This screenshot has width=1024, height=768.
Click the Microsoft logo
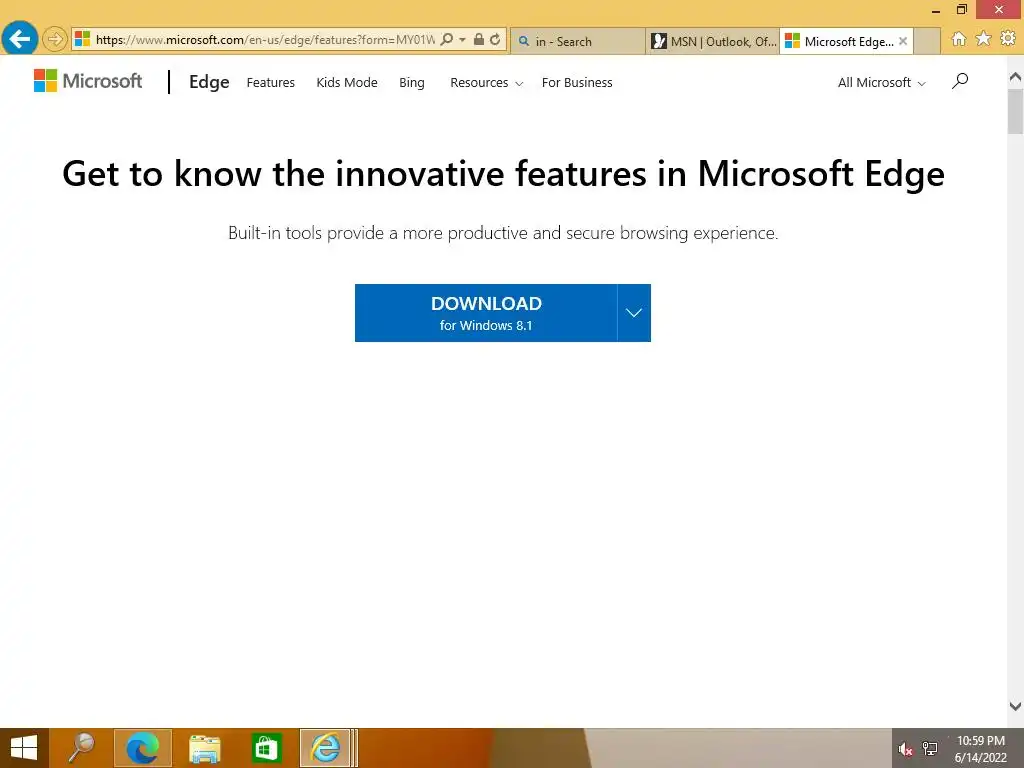click(88, 81)
